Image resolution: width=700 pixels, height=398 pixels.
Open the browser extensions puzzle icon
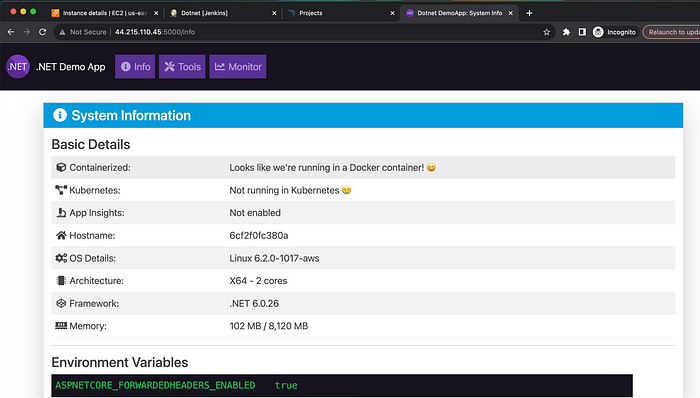coord(566,32)
